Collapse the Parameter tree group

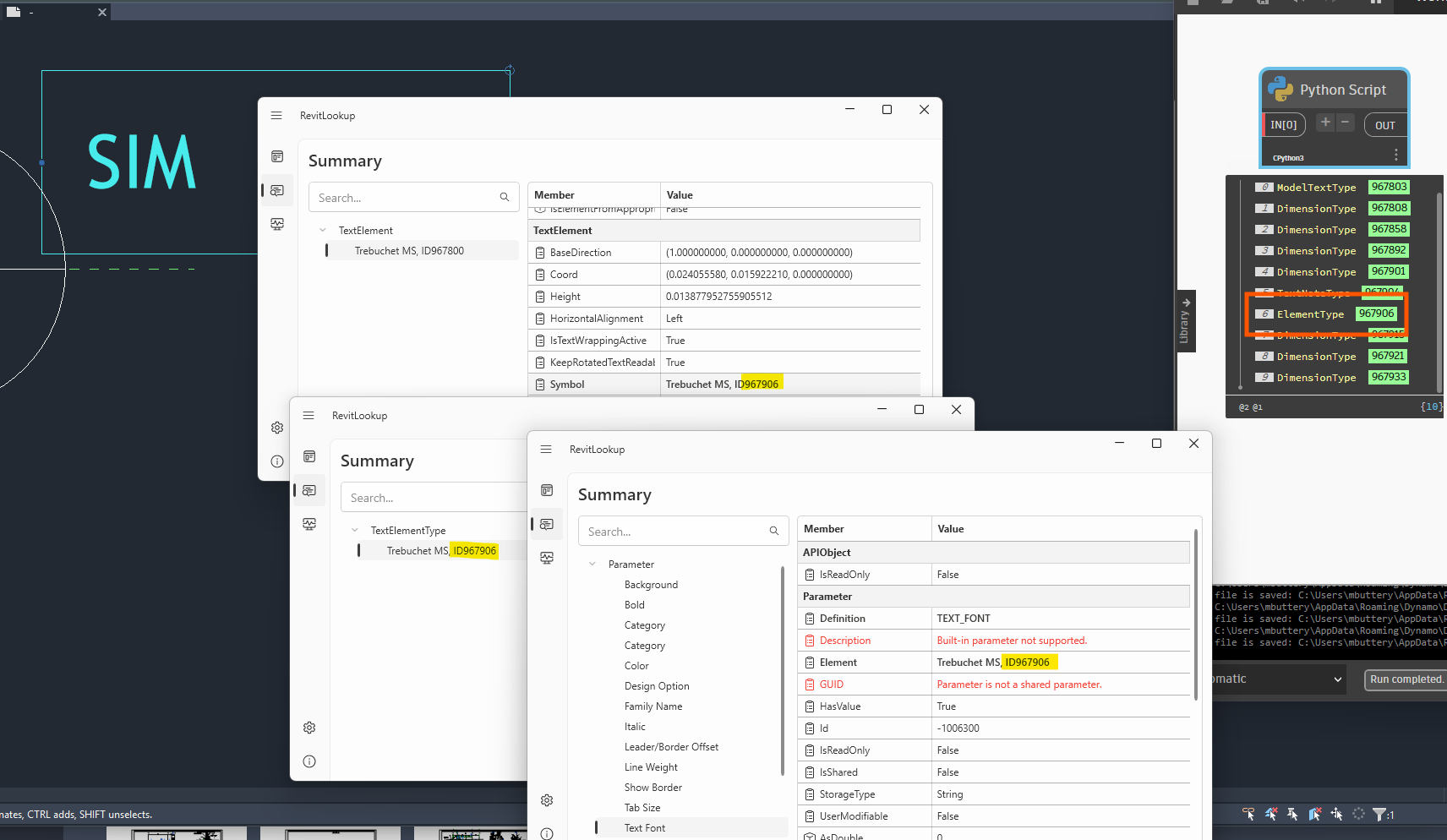point(592,564)
